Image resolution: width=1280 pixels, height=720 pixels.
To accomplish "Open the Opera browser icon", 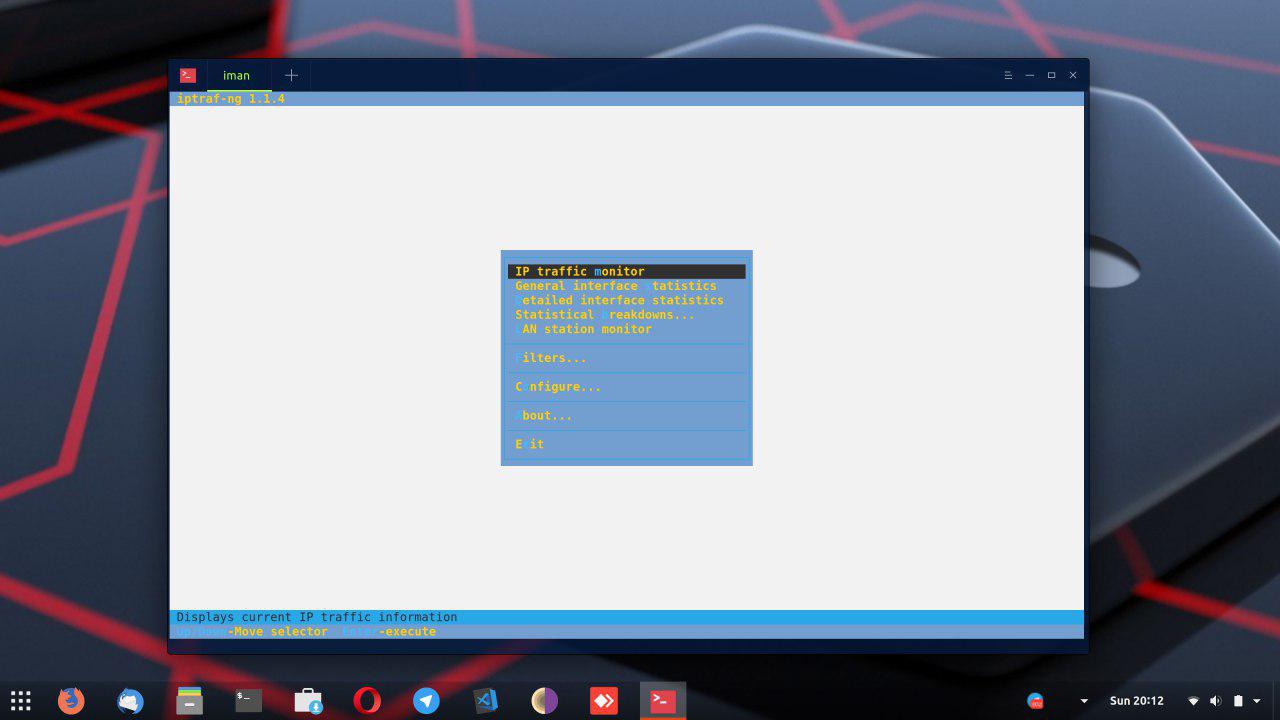I will coord(367,701).
